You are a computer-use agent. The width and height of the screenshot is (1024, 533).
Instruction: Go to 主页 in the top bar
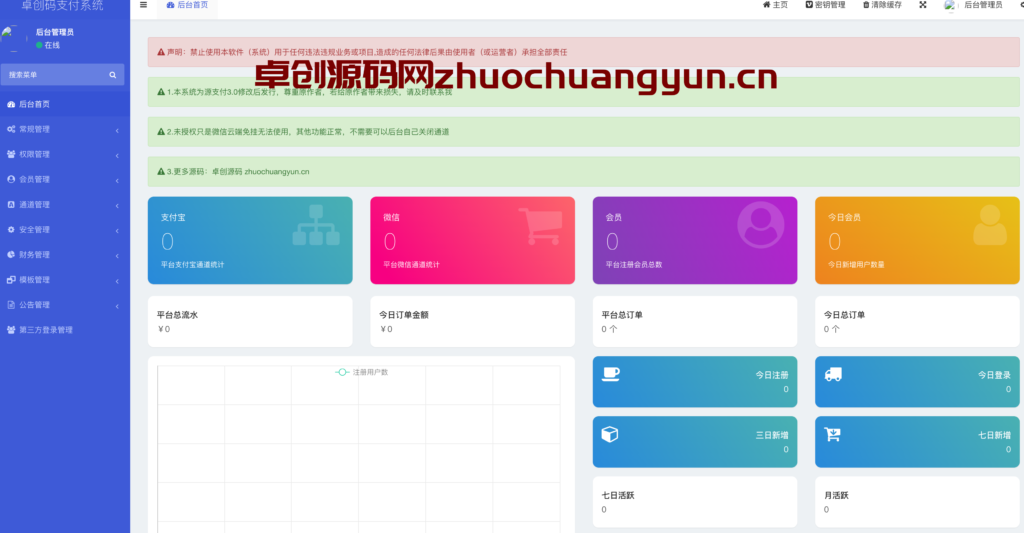pos(775,5)
